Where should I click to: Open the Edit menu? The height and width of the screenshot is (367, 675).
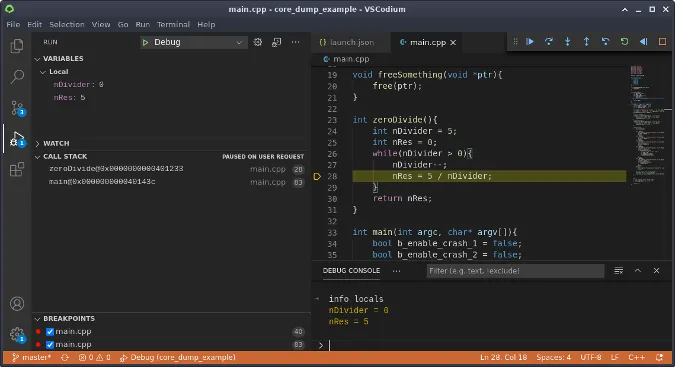point(34,25)
